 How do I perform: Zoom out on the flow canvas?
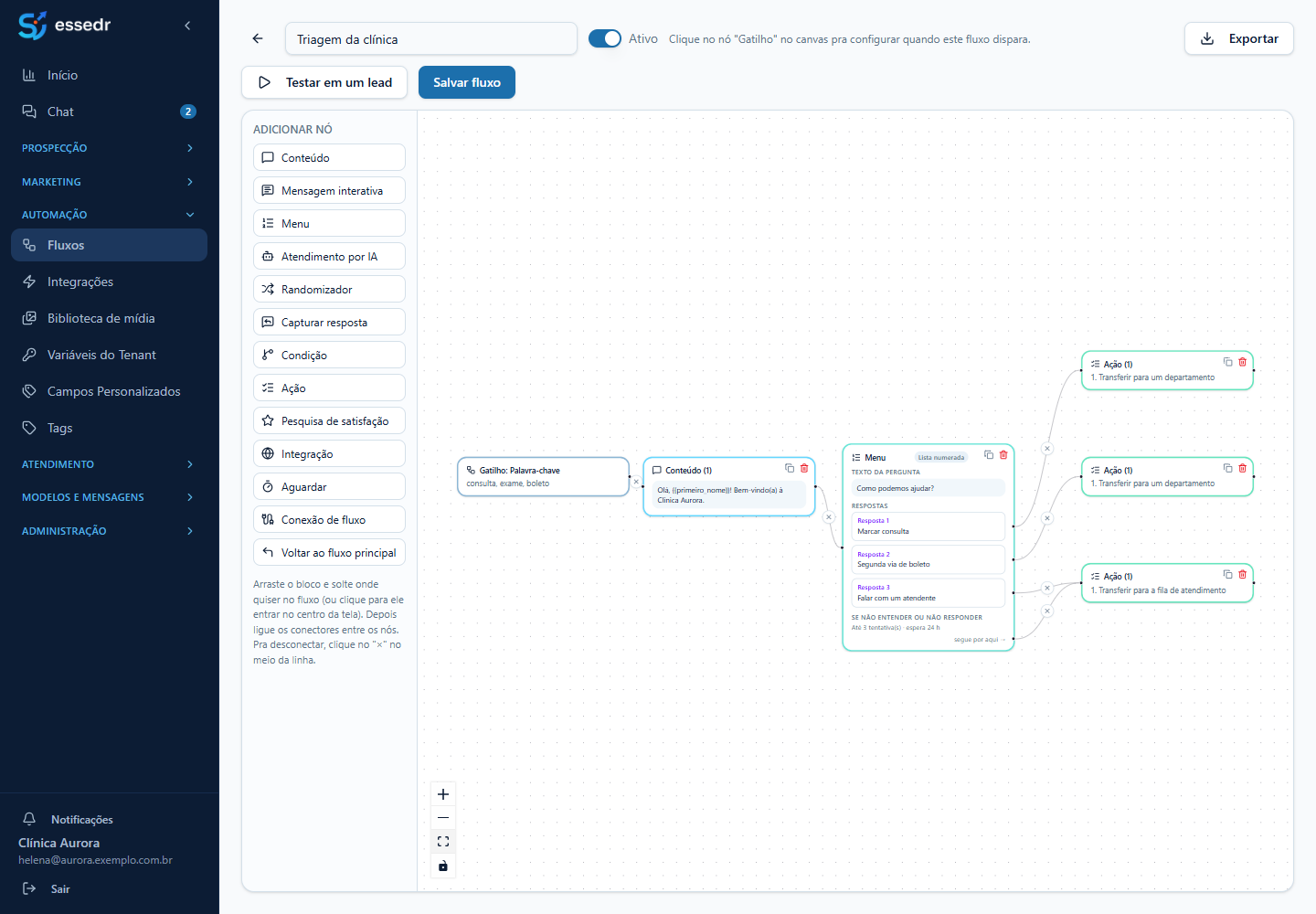[443, 818]
